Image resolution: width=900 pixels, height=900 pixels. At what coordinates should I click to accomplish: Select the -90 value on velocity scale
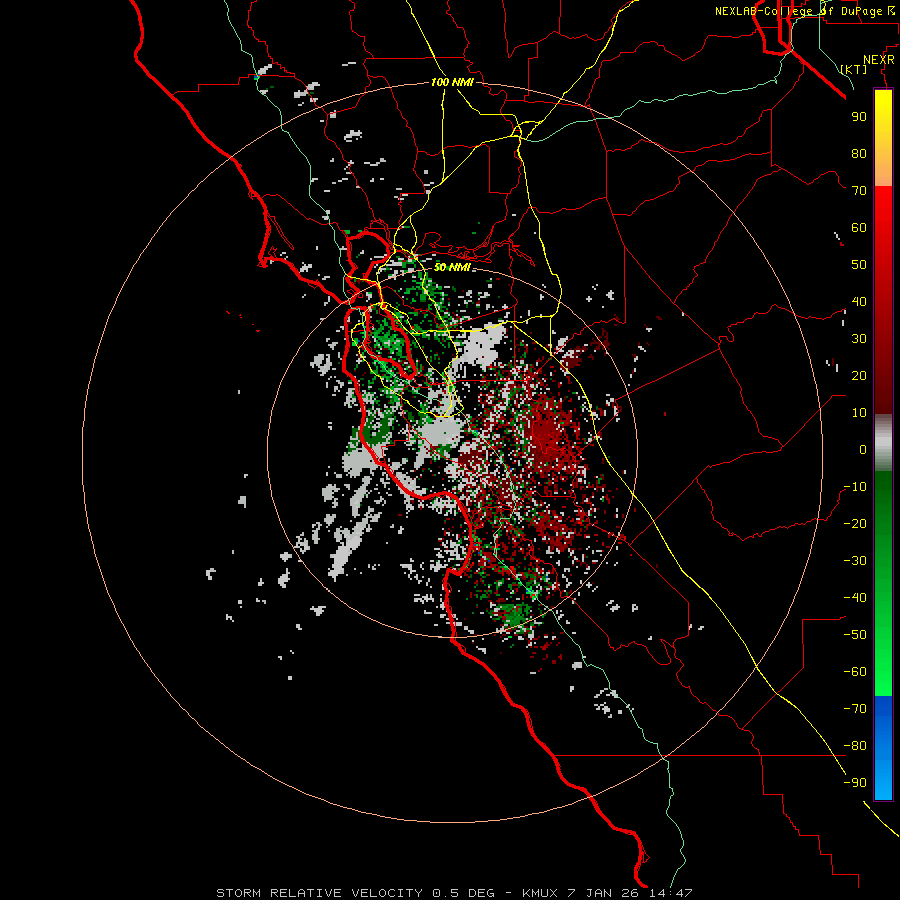pyautogui.click(x=855, y=783)
